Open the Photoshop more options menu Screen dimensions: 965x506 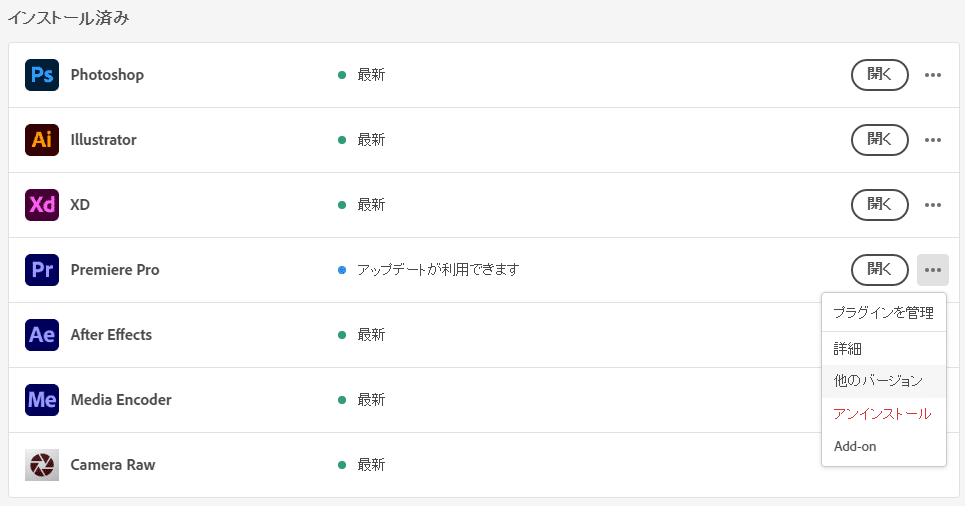(933, 75)
